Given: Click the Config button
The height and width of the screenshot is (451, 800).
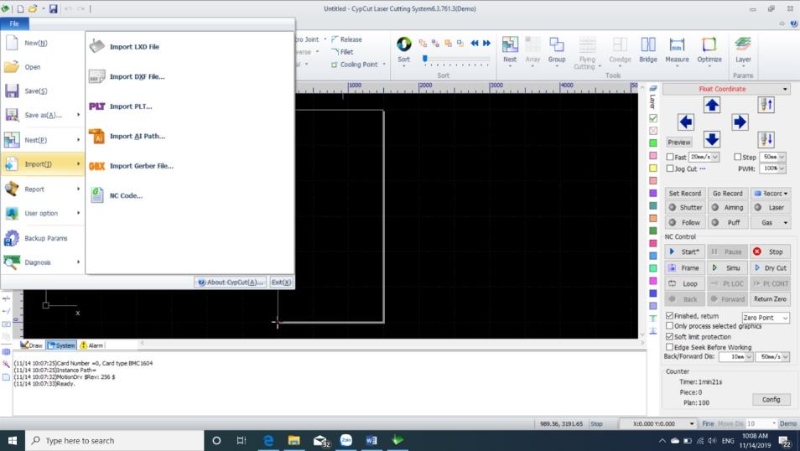Looking at the screenshot, I should click(770, 399).
